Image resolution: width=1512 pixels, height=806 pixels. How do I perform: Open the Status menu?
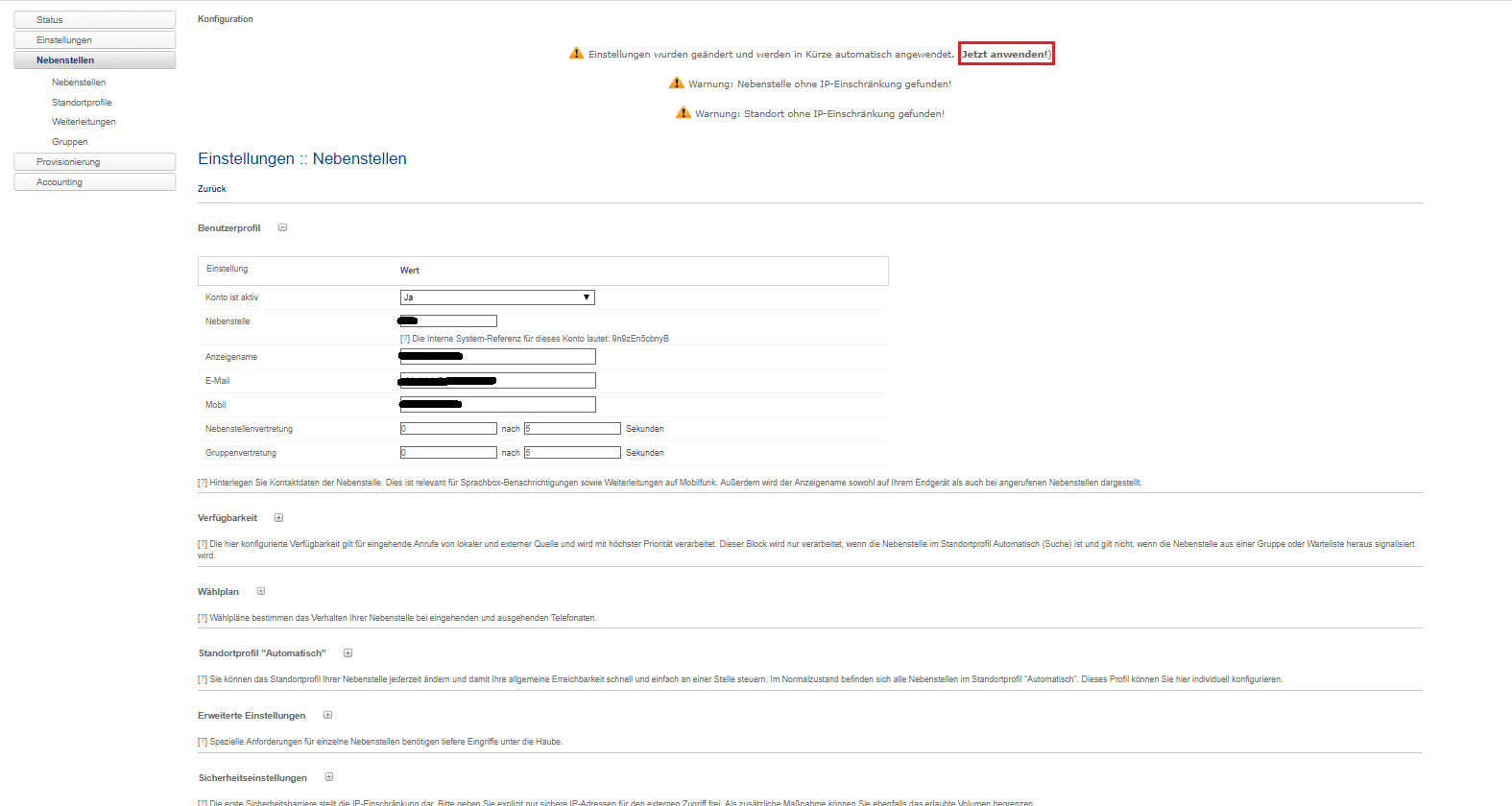(94, 20)
